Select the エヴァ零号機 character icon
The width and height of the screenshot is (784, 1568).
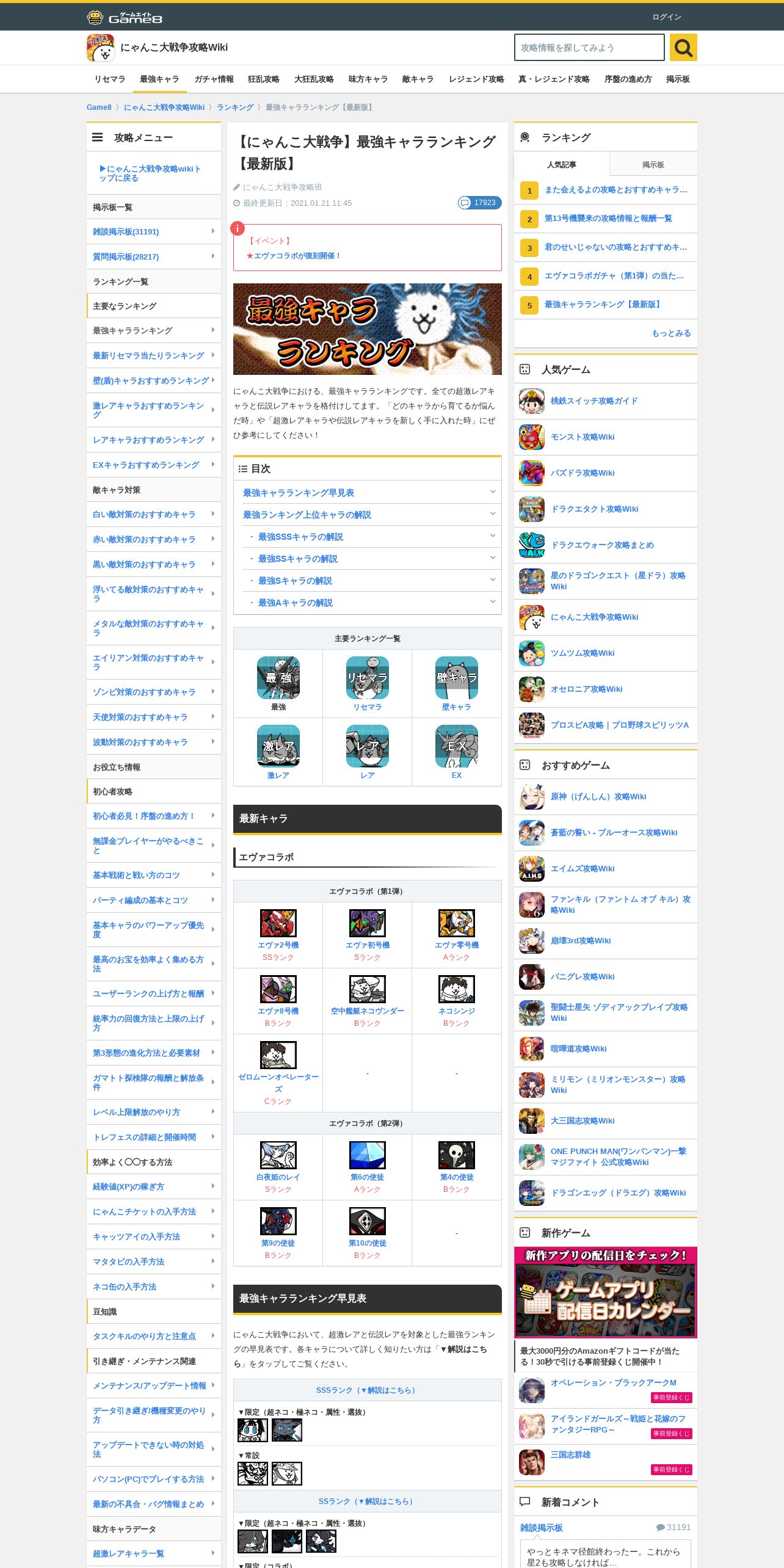point(457,923)
